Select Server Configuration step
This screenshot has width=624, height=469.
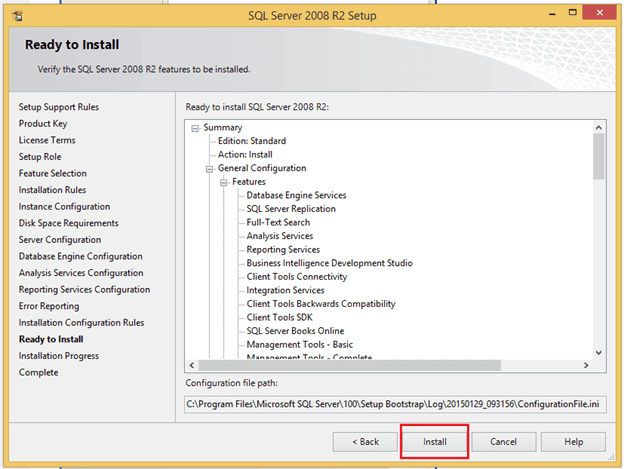point(60,240)
